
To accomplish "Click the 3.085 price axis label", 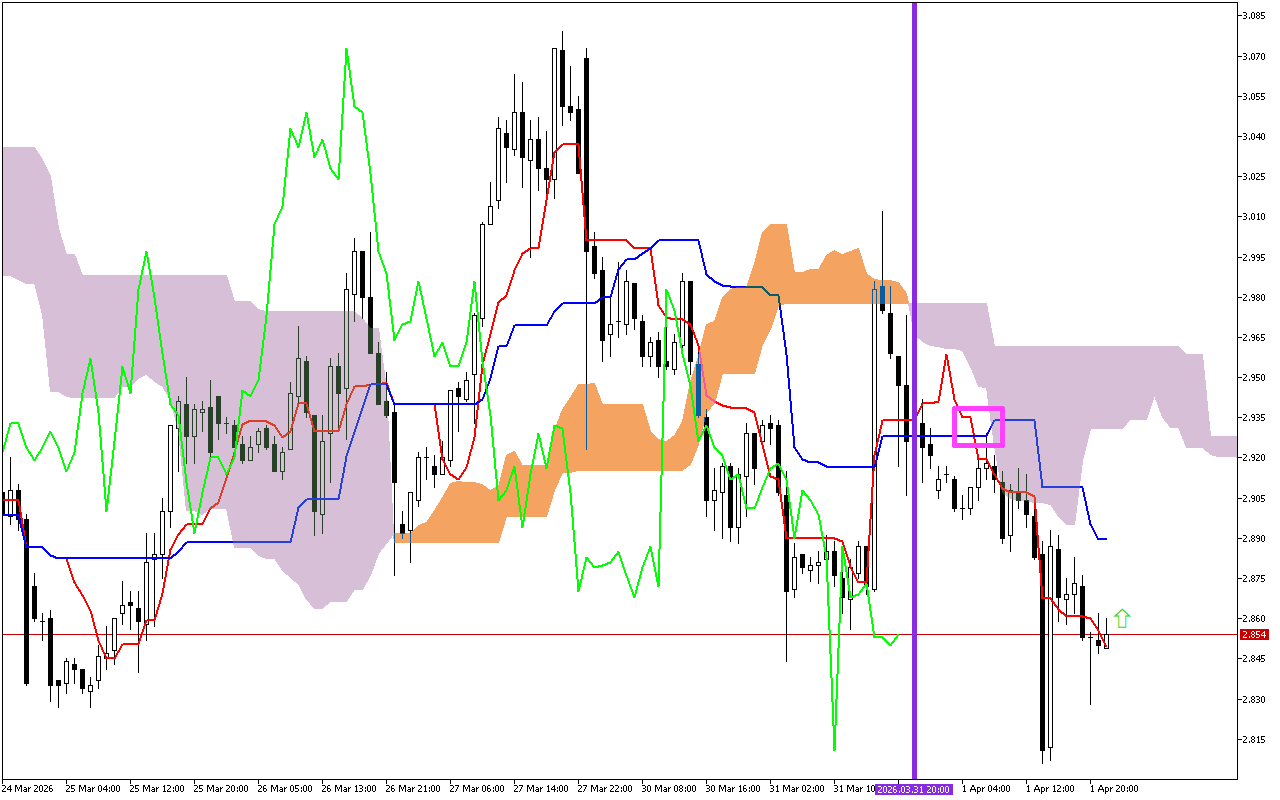I will (1254, 15).
